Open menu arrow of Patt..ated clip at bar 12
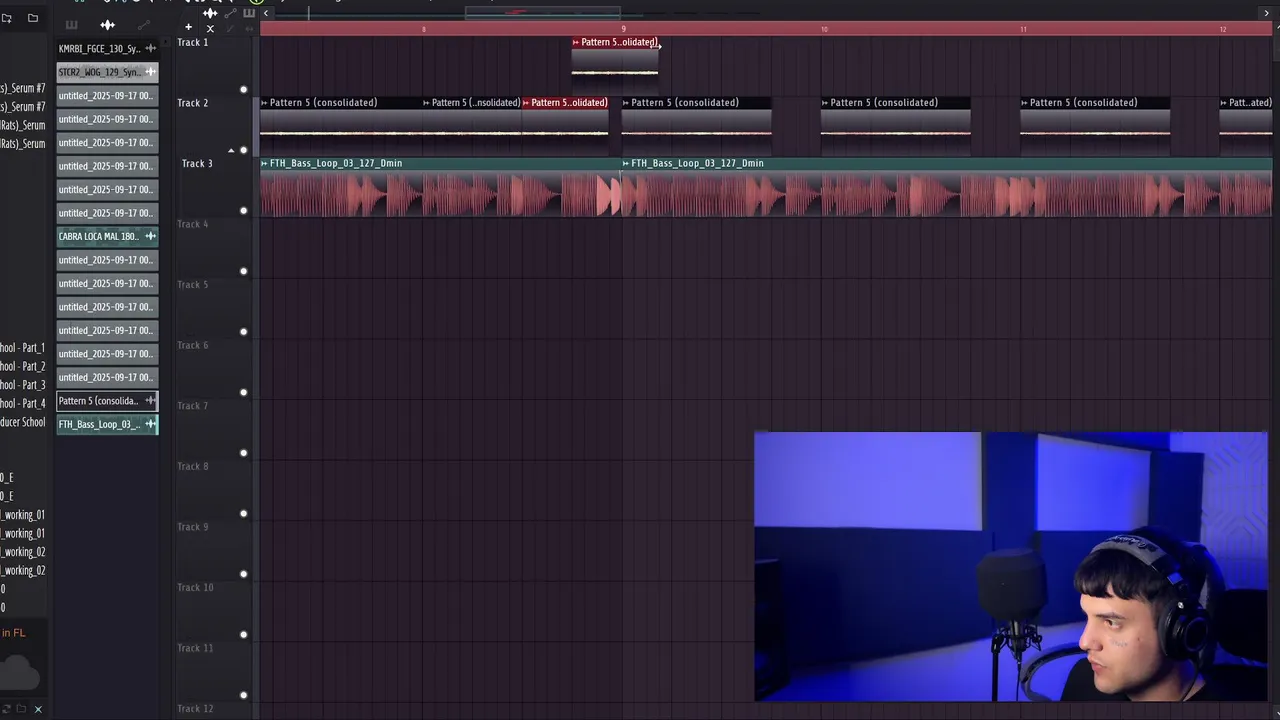This screenshot has height=720, width=1280. pos(1224,102)
